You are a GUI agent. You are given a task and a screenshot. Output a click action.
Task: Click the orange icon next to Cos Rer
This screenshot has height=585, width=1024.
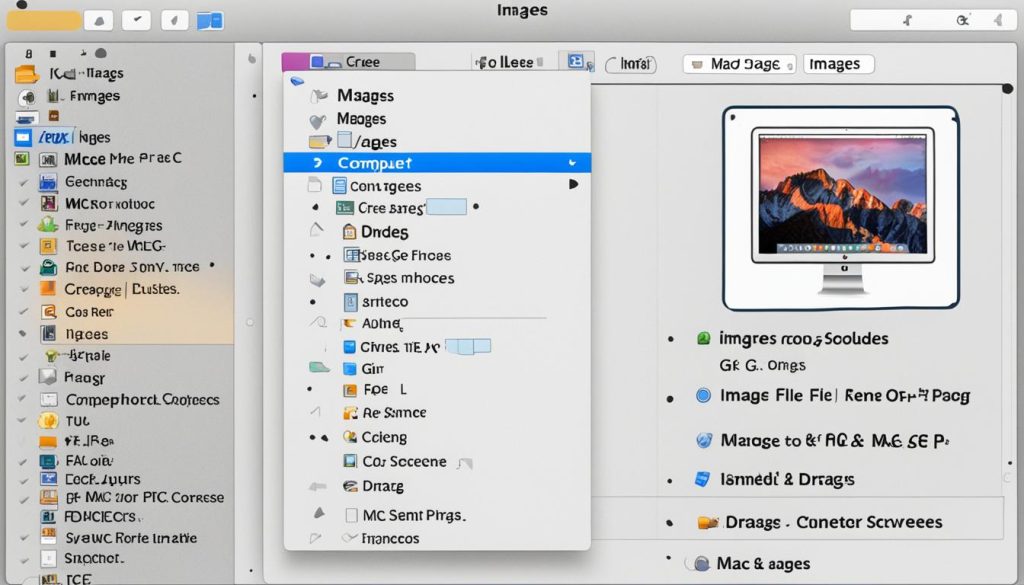(48, 311)
